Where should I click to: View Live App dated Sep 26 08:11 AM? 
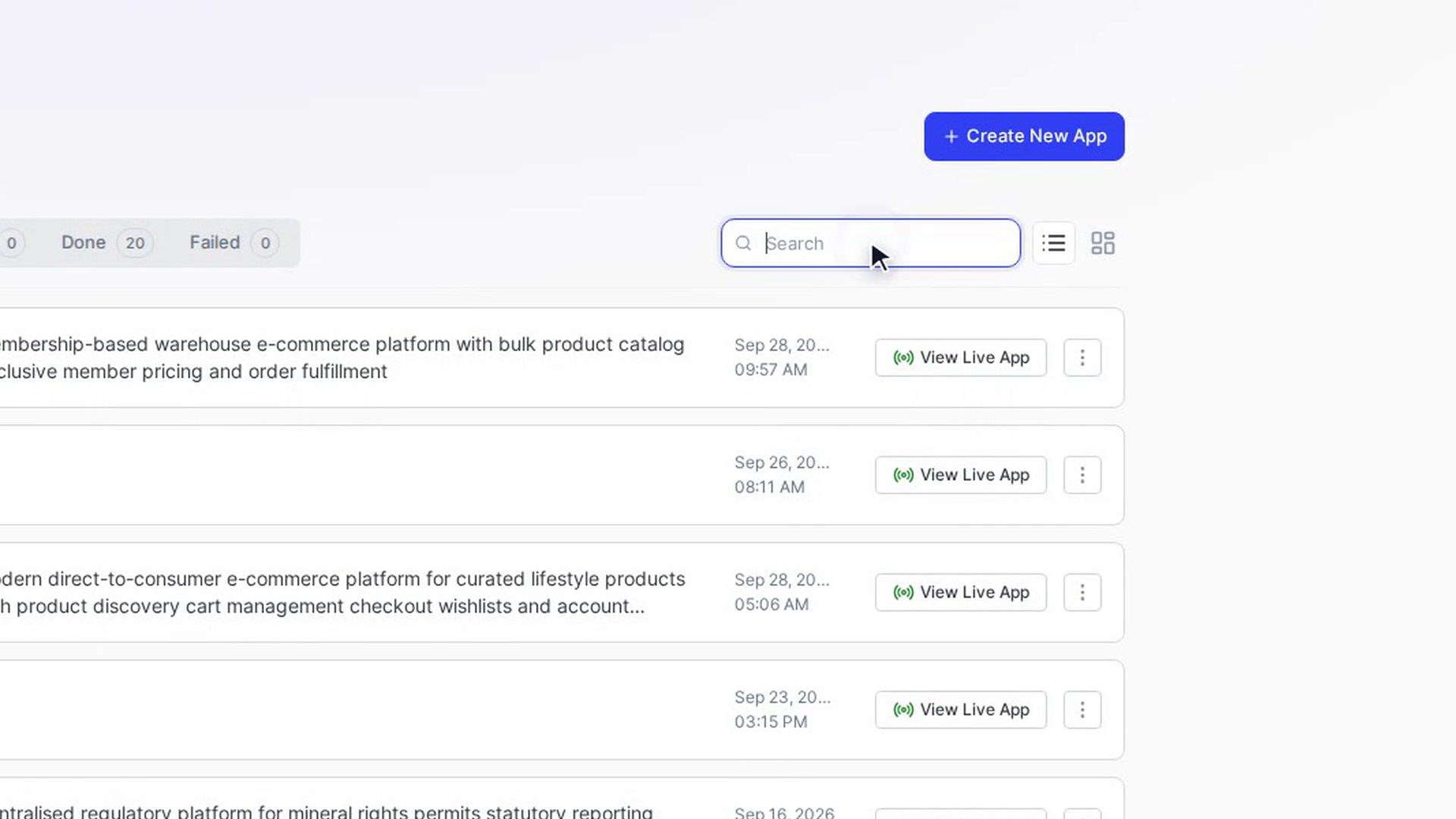(961, 475)
